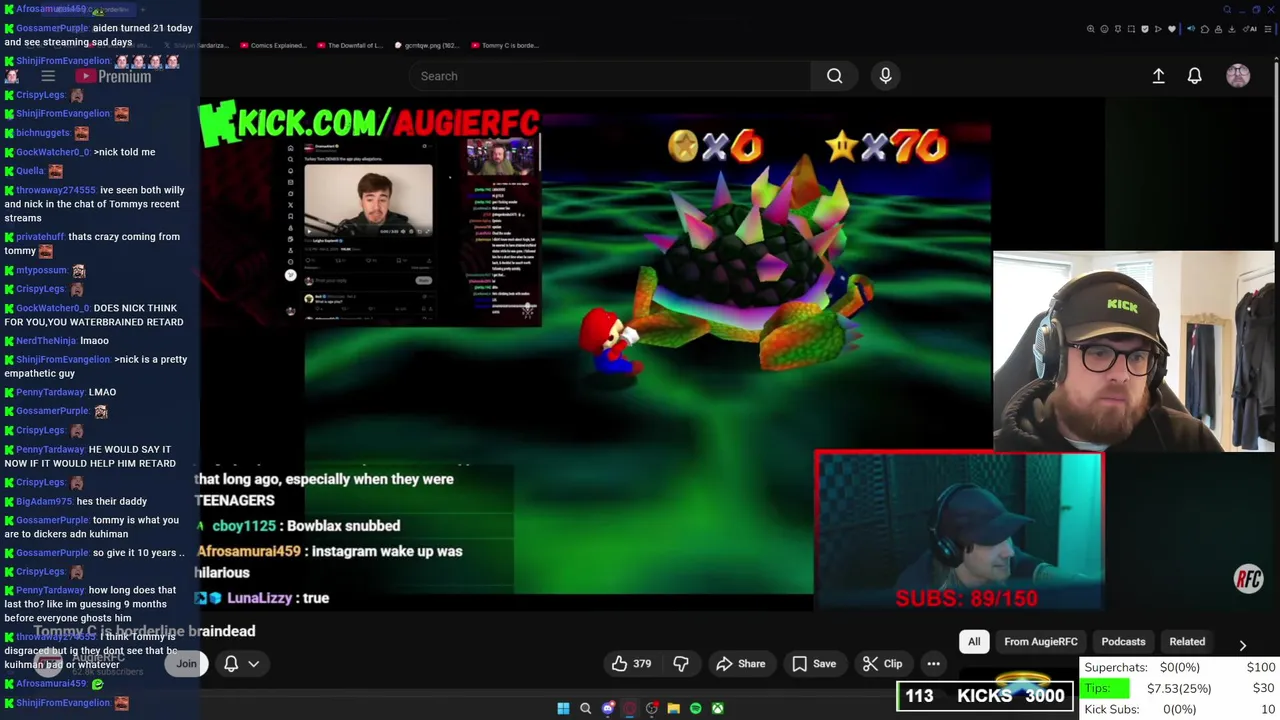Open the YouTube hamburger guide menu
This screenshot has width=1280, height=720.
pyautogui.click(x=47, y=76)
